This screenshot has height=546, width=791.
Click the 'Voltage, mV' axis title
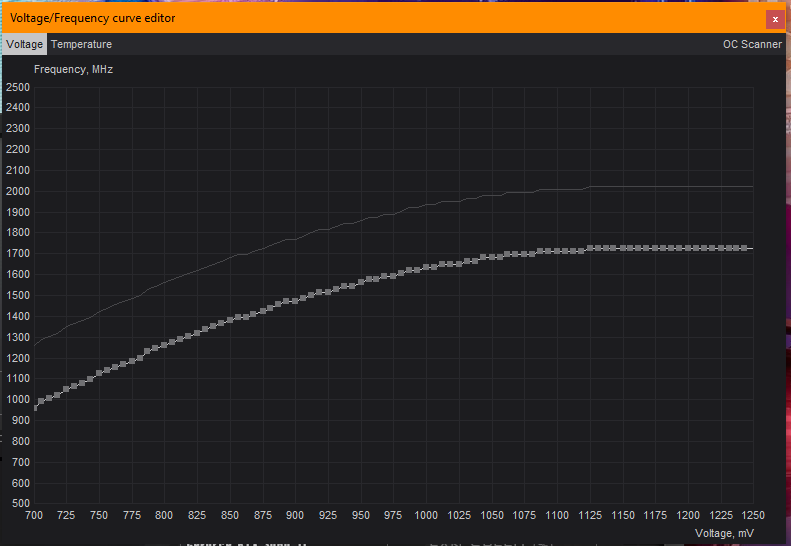[724, 533]
